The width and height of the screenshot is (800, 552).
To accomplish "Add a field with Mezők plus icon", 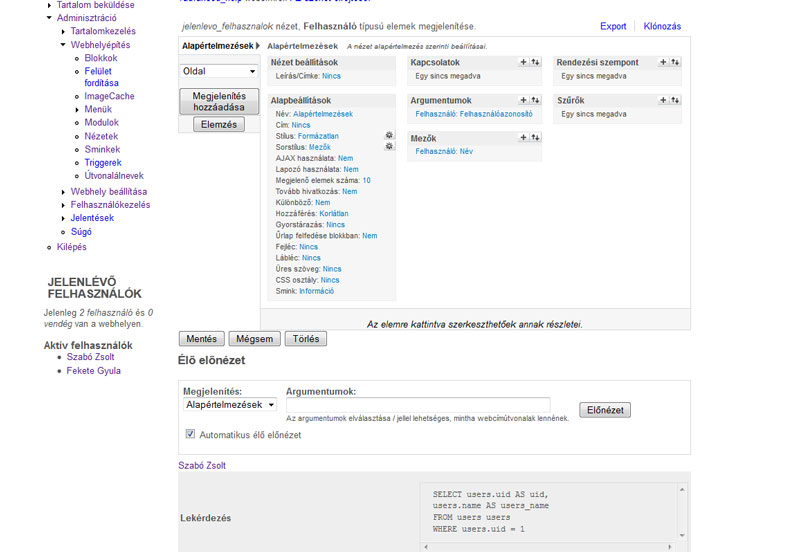I will tap(523, 137).
